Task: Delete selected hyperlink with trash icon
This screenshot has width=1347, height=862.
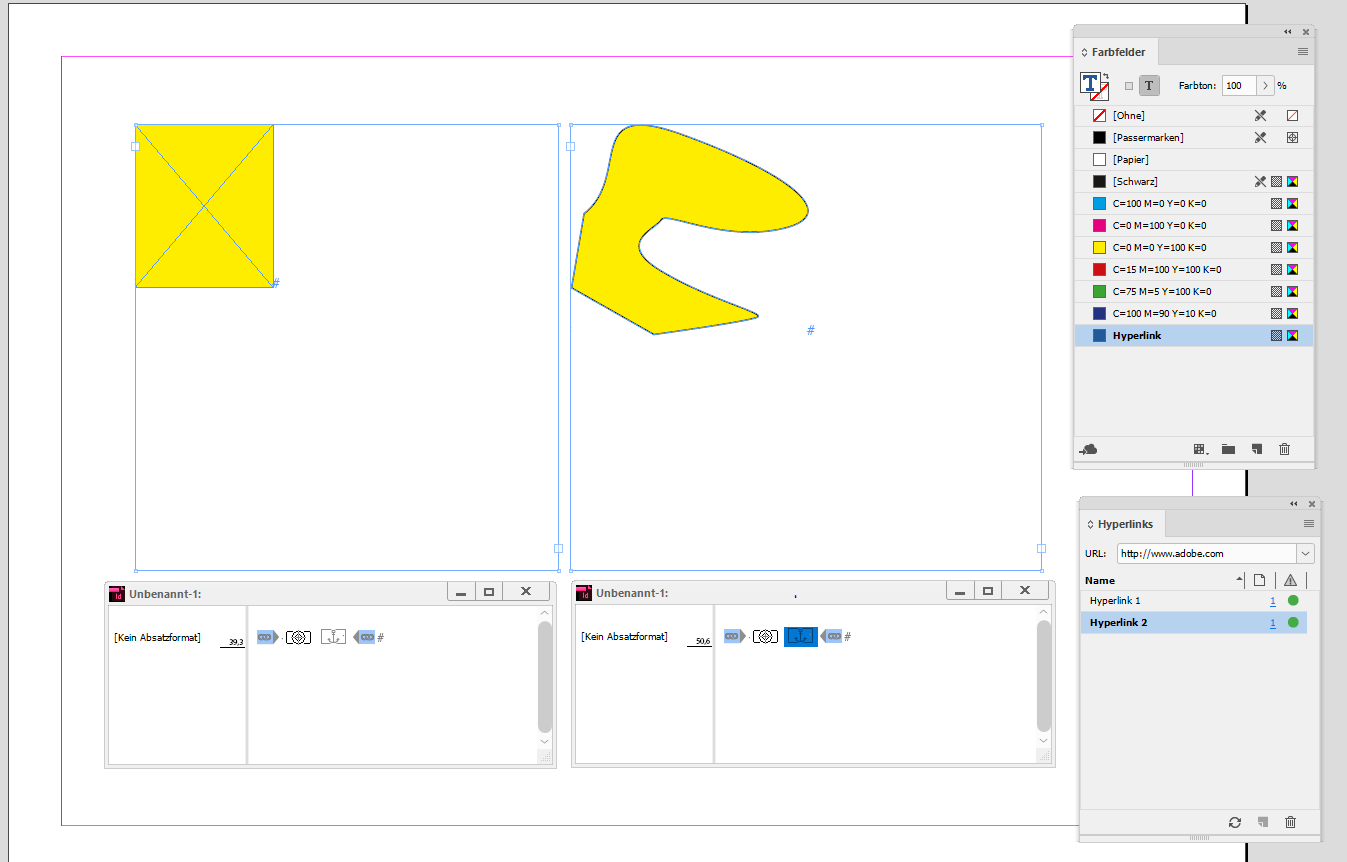Action: tap(1290, 822)
